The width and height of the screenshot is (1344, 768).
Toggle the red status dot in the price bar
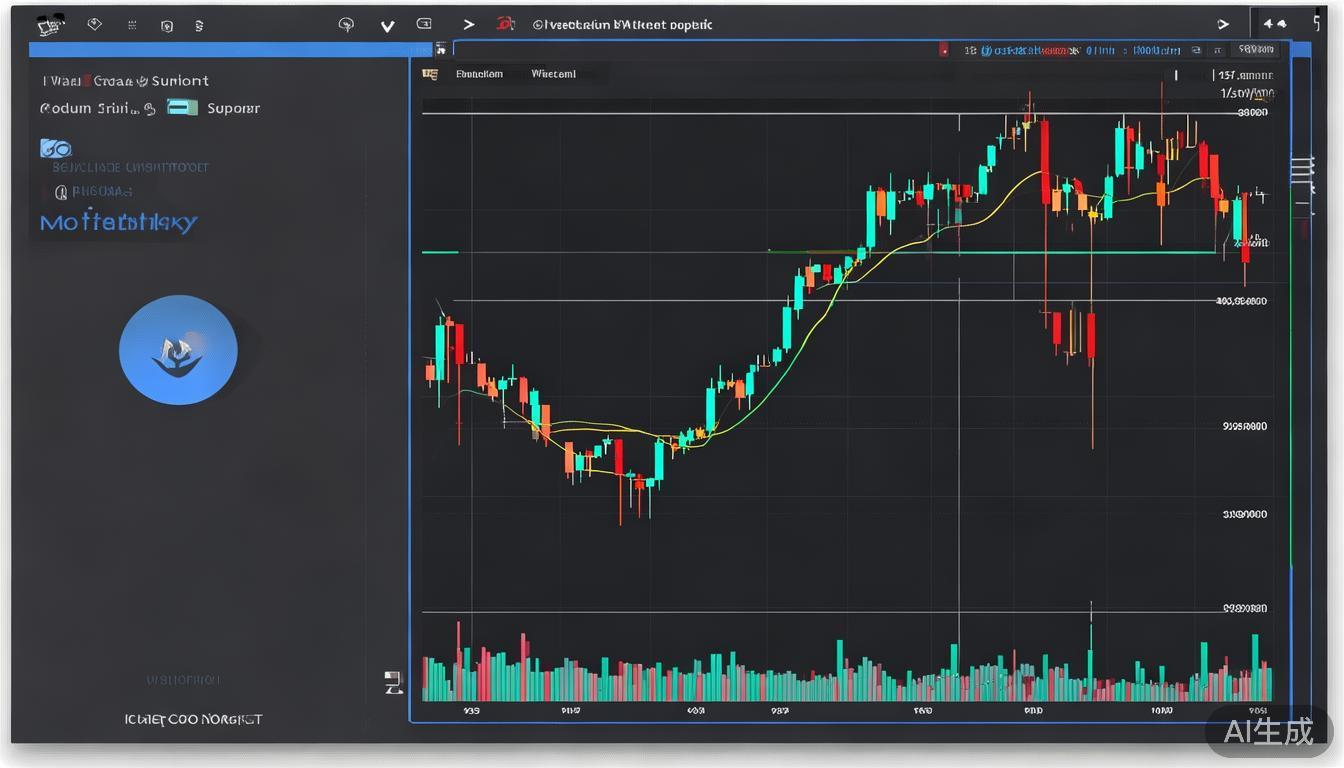pyautogui.click(x=944, y=48)
